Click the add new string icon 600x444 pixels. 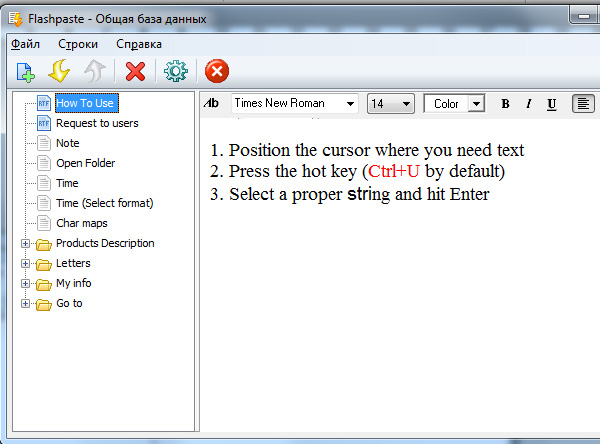pos(25,71)
